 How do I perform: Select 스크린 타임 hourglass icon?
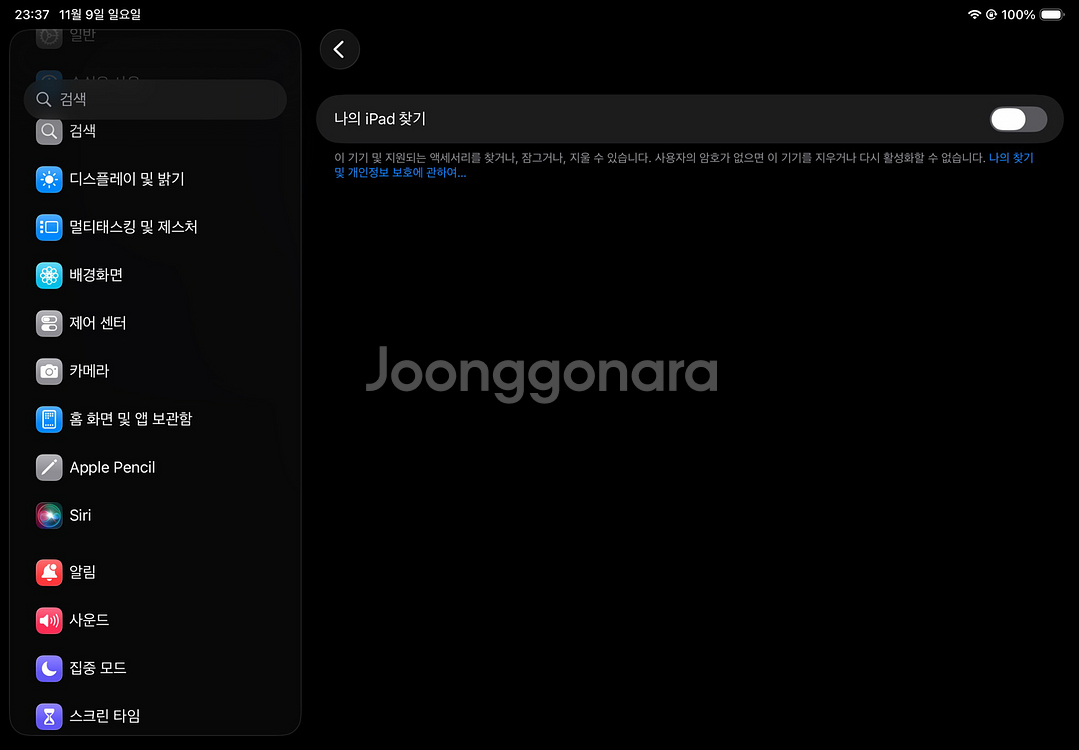[x=49, y=716]
